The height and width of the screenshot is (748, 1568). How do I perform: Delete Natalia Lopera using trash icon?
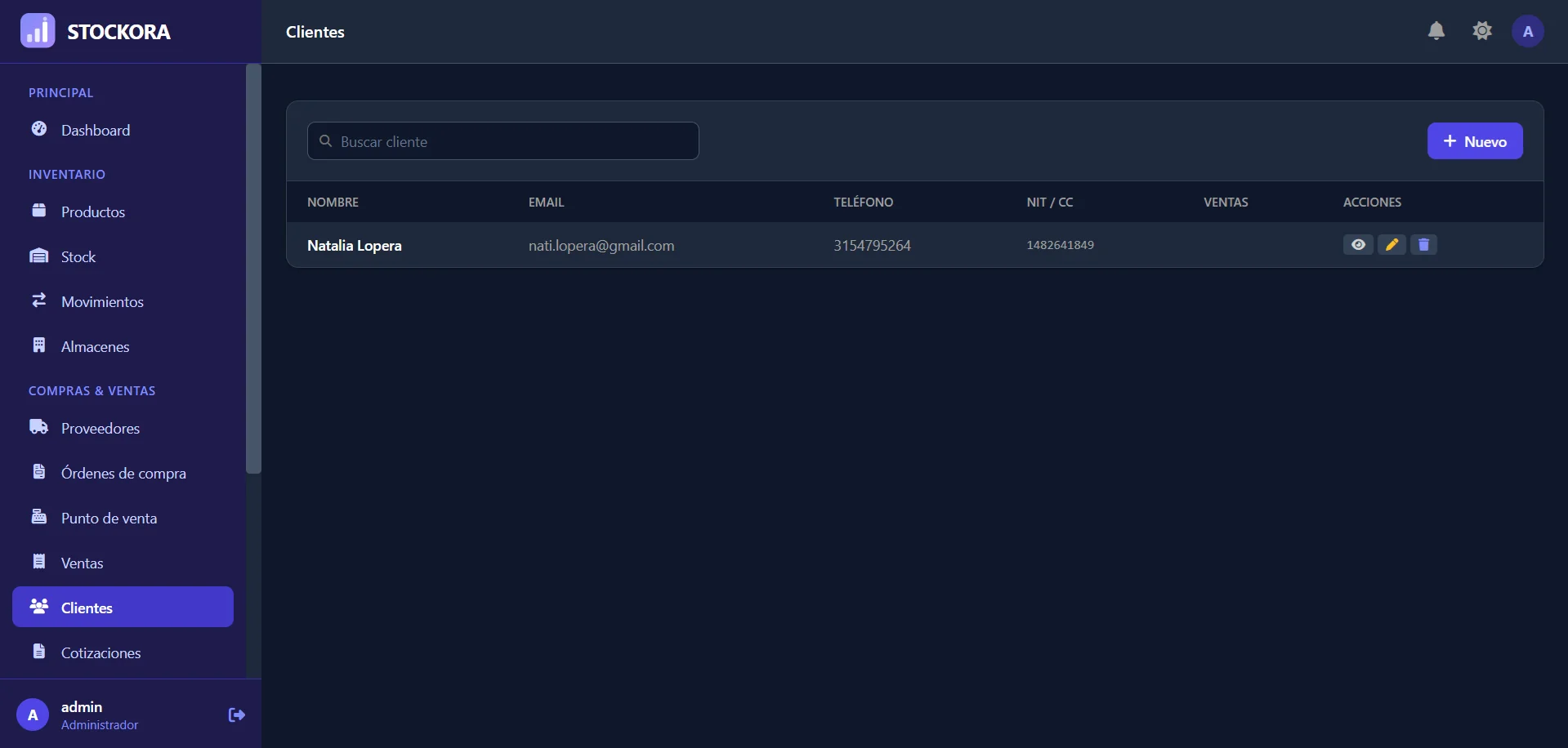click(1423, 245)
